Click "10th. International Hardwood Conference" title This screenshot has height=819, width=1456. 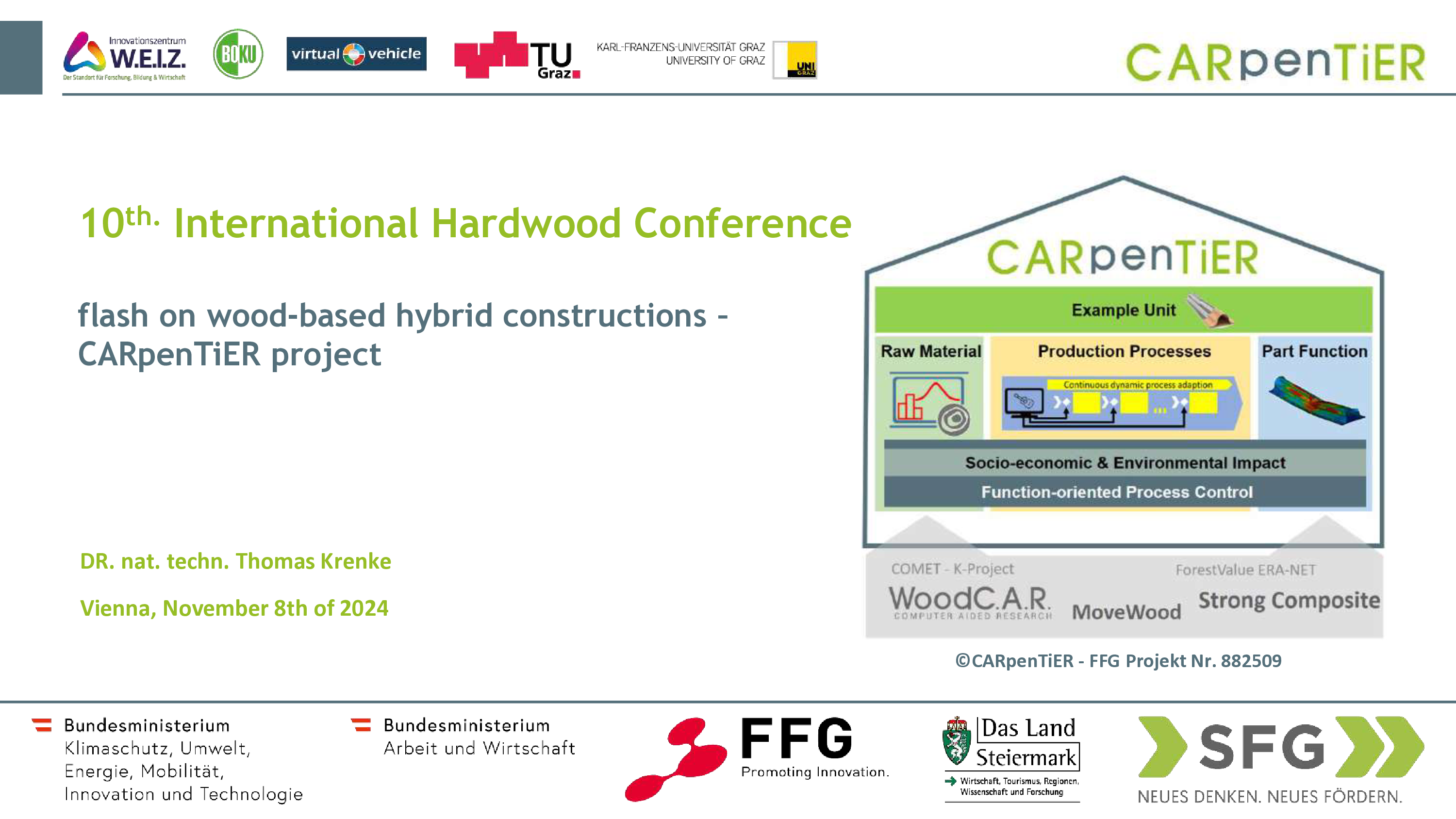(x=466, y=223)
